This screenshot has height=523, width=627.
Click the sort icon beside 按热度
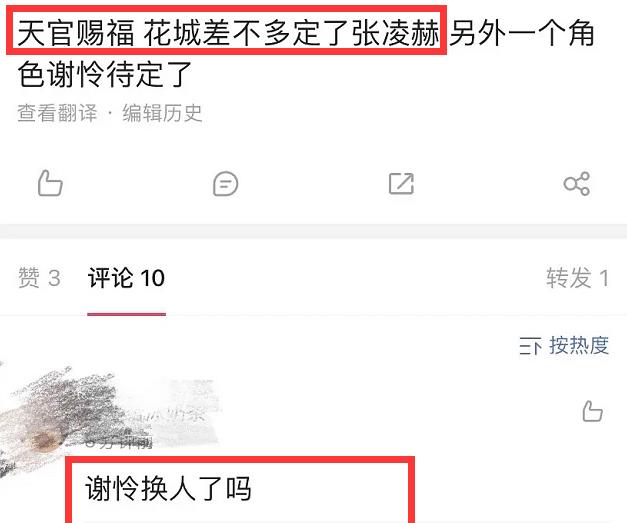click(530, 346)
